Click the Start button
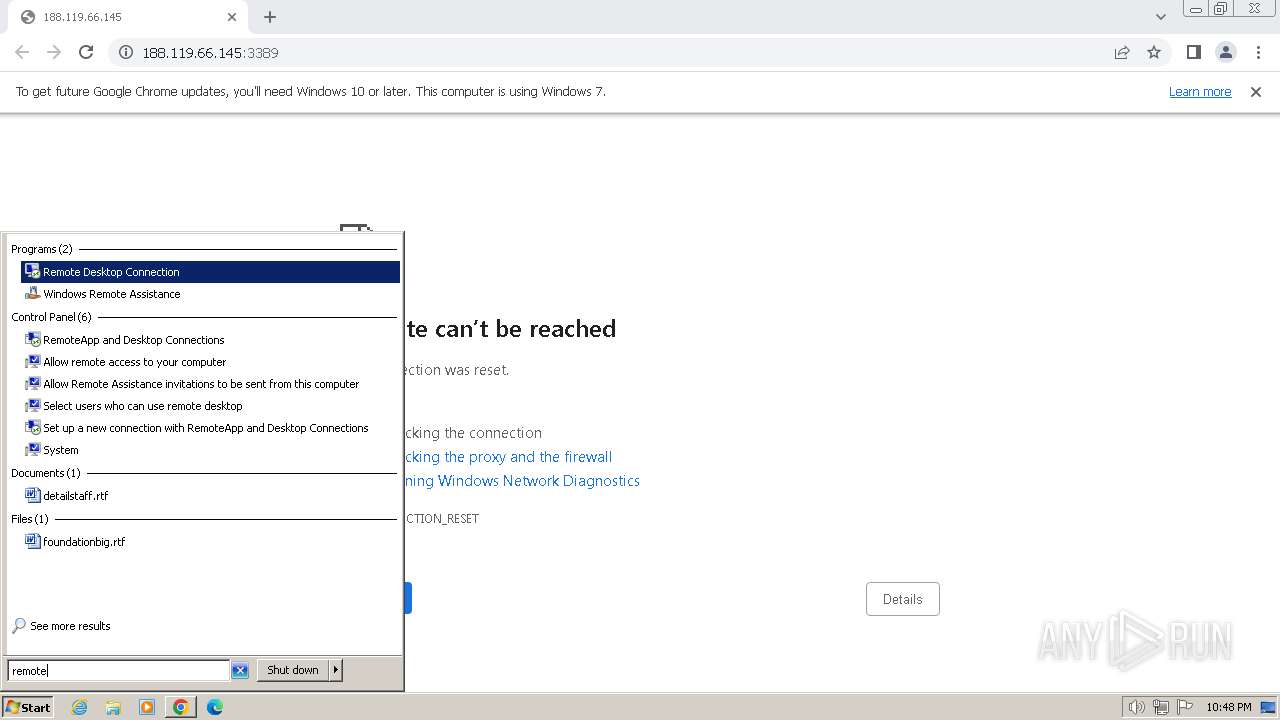 pyautogui.click(x=28, y=707)
